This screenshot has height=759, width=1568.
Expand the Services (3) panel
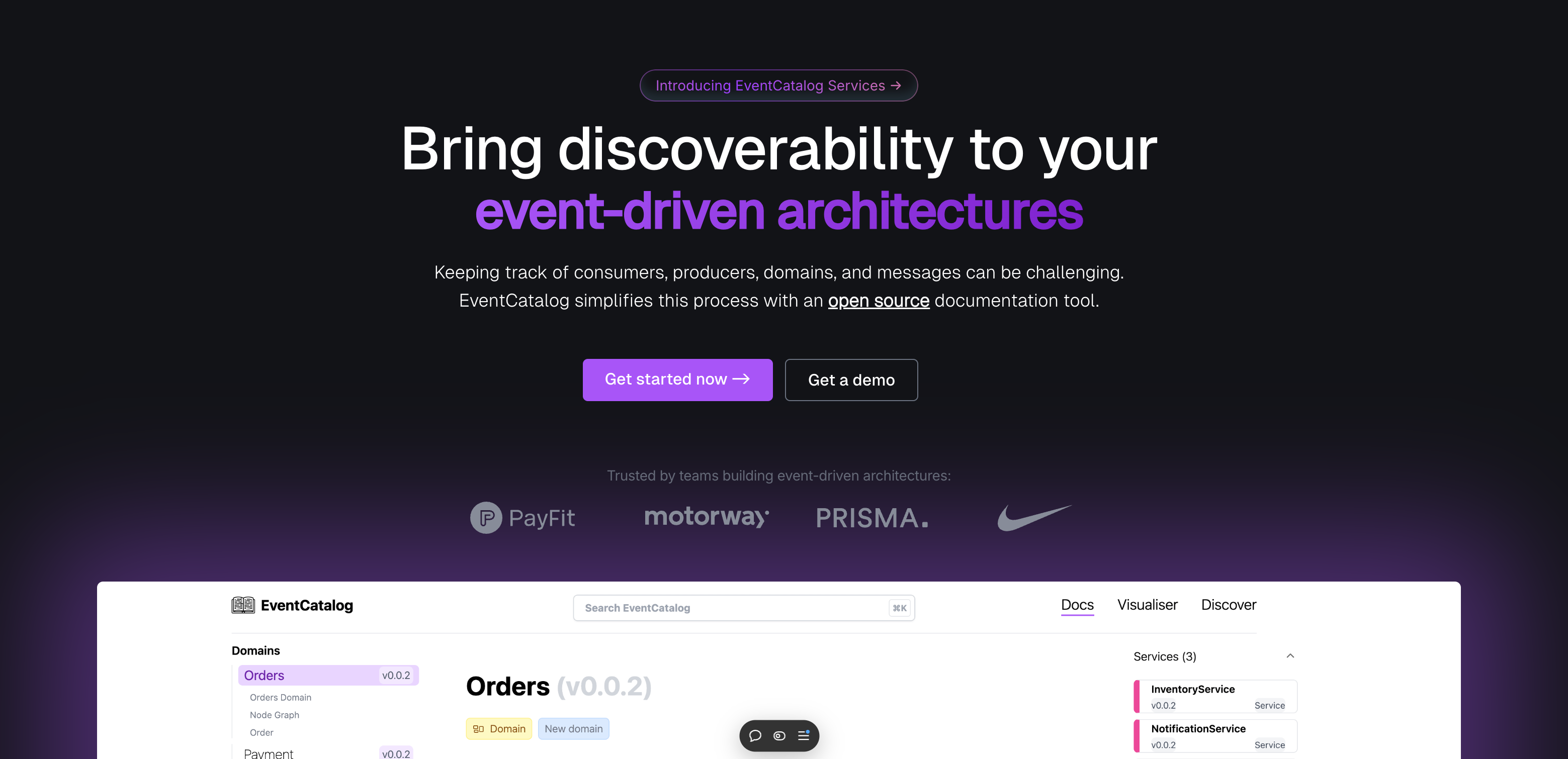(x=1291, y=656)
